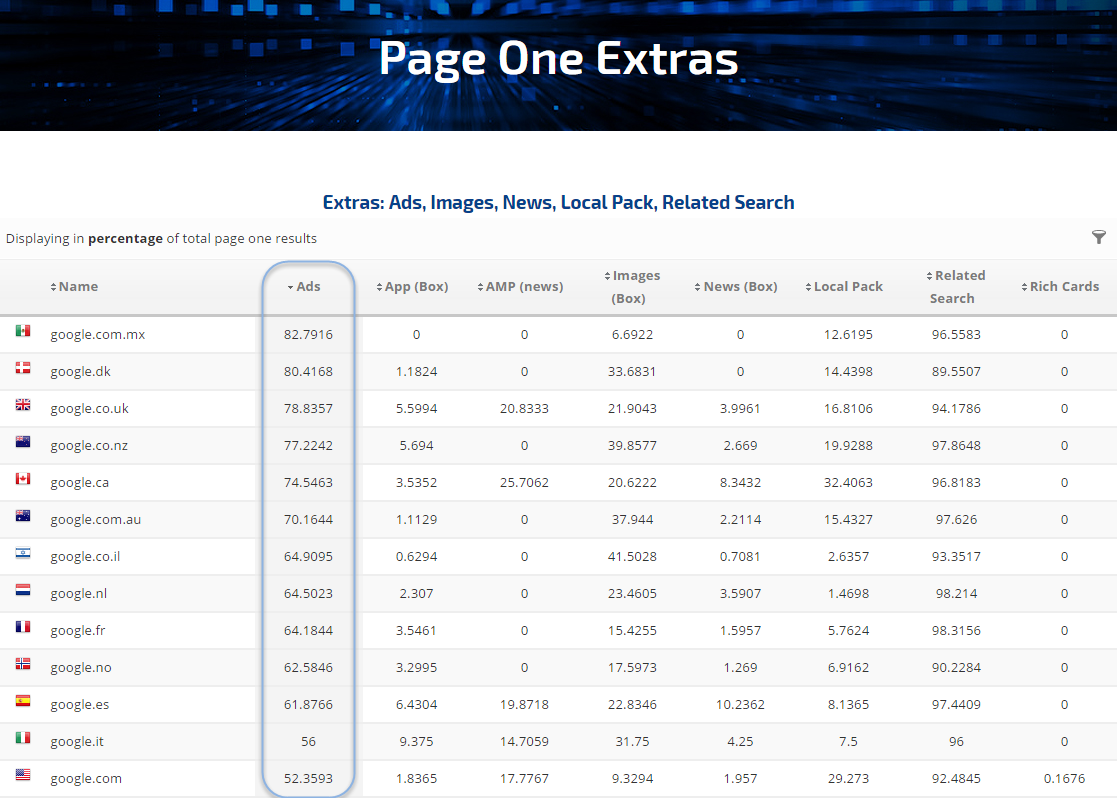Click the Denmark flag icon
The width and height of the screenshot is (1117, 798).
tap(23, 368)
